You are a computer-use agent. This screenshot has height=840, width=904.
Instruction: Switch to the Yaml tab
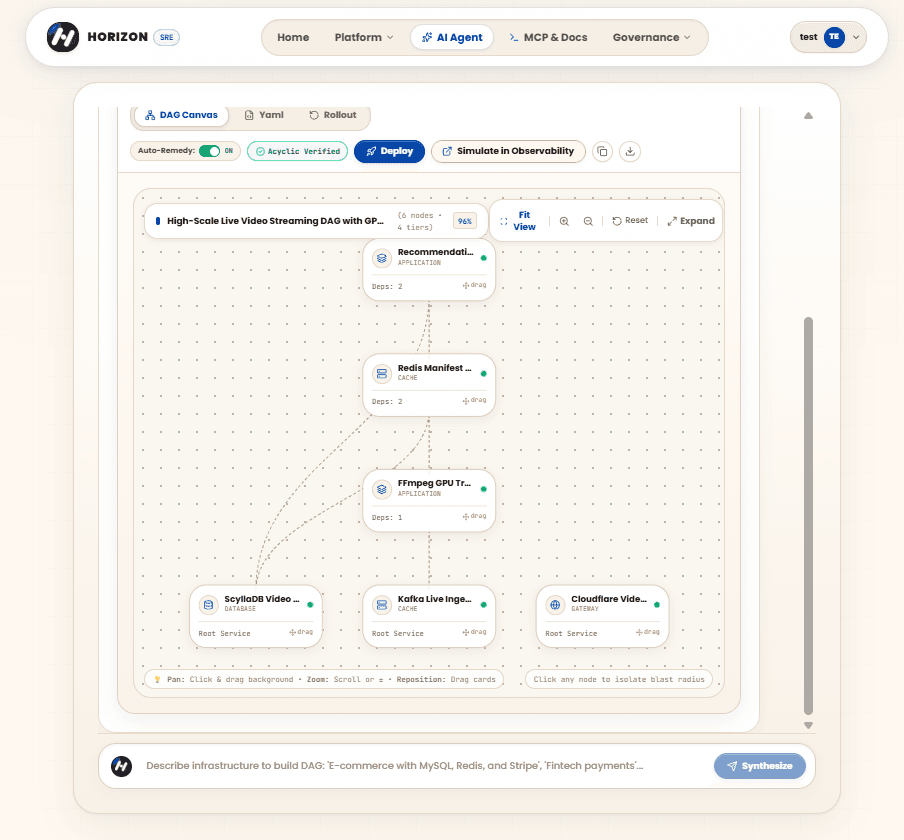[x=264, y=115]
